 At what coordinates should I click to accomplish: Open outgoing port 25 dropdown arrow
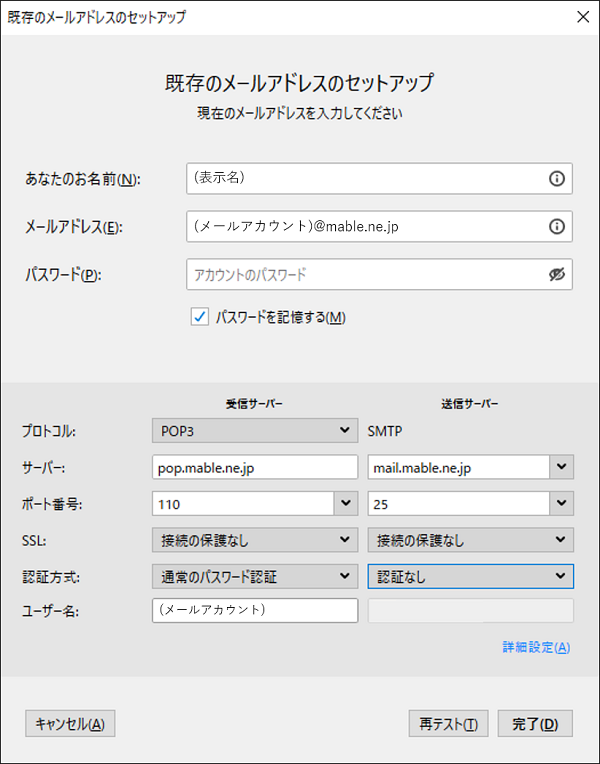click(x=561, y=503)
